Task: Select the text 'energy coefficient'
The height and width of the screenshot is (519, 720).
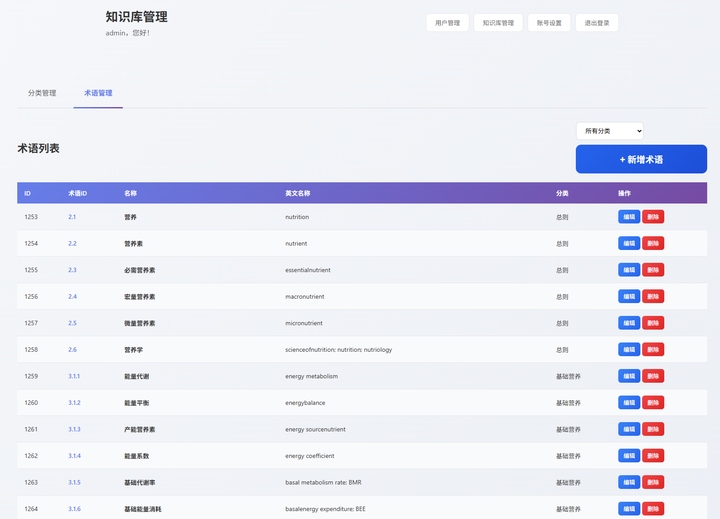Action: (x=309, y=456)
